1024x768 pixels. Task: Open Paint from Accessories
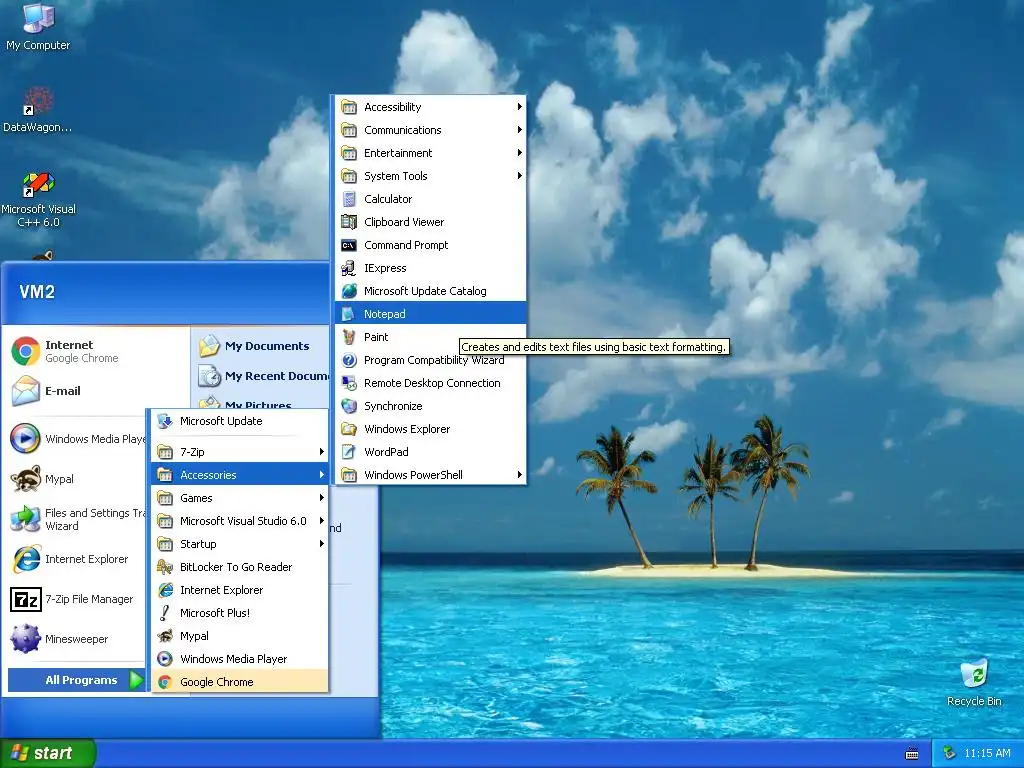tap(430, 337)
